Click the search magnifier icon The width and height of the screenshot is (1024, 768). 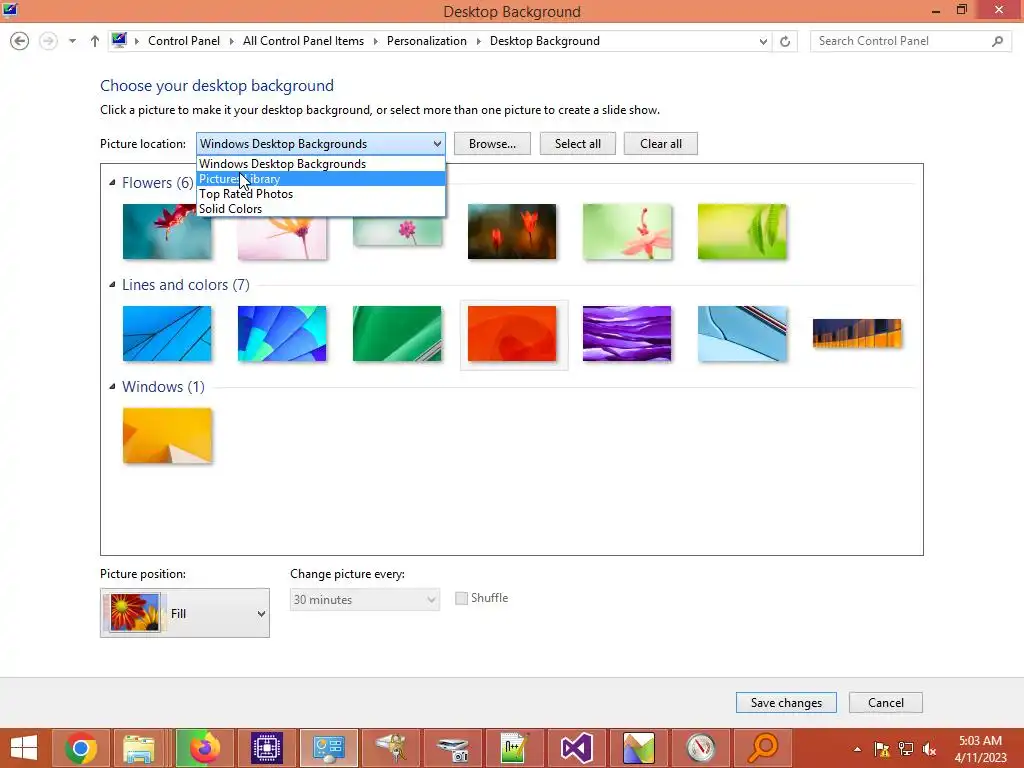coord(997,41)
